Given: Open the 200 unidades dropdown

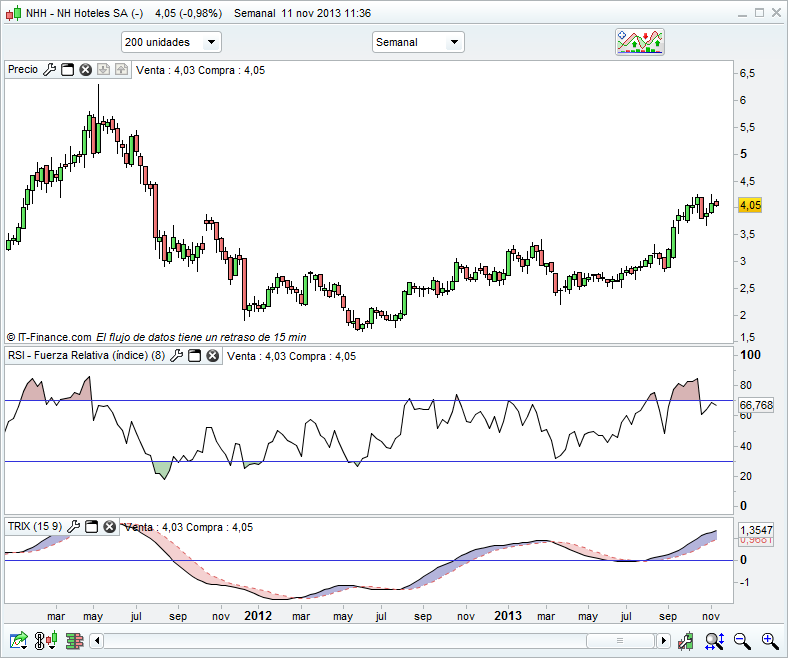Looking at the screenshot, I should tap(170, 42).
